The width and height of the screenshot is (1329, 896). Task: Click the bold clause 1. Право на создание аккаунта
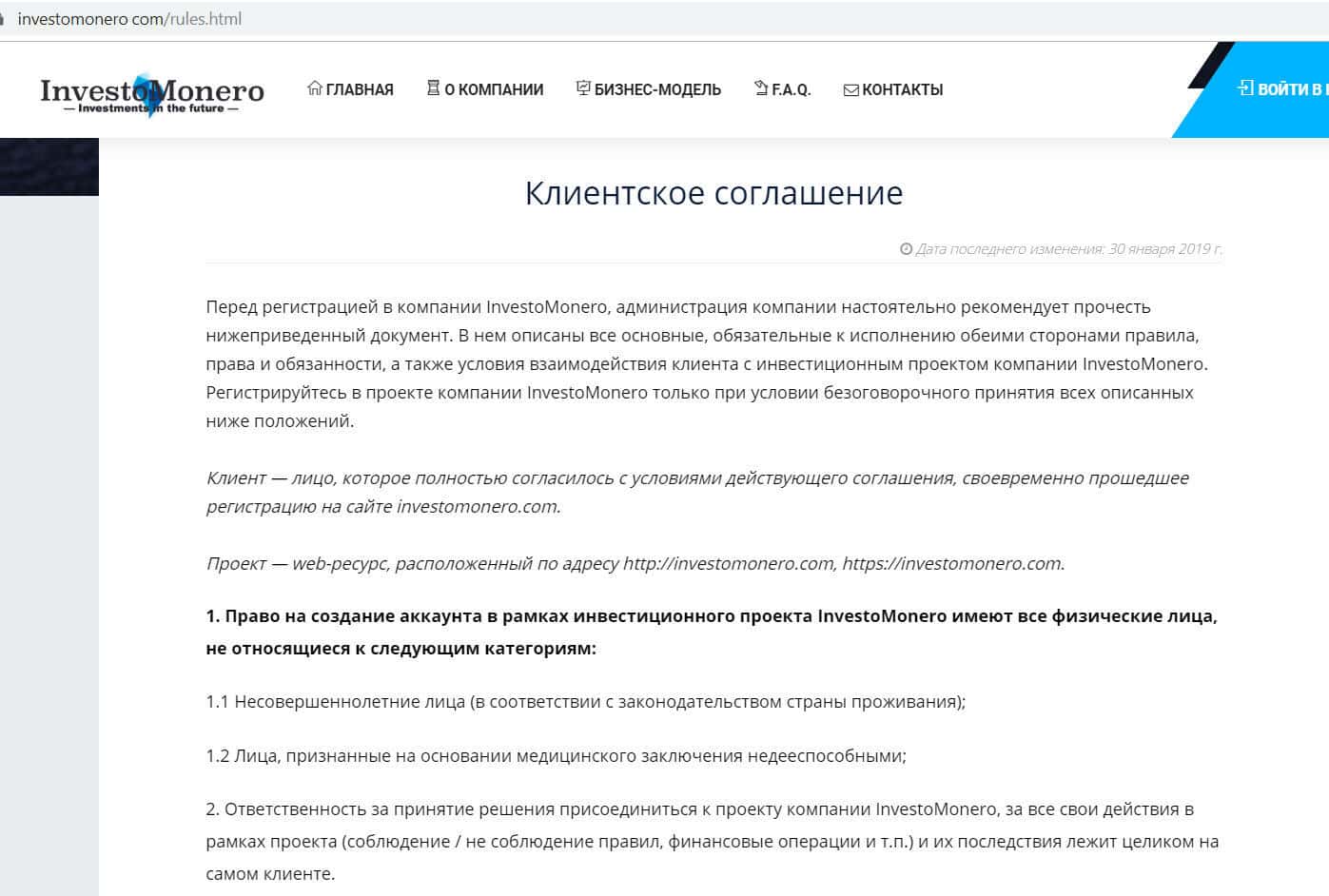pos(712,632)
